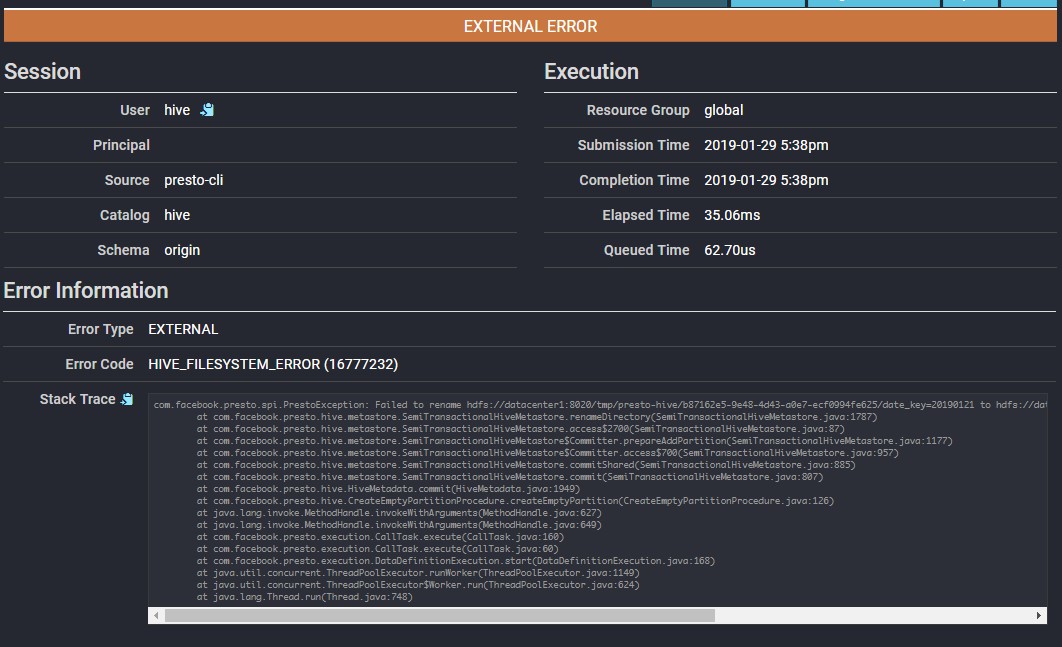
Task: Click the Error Type label
Action: point(101,329)
